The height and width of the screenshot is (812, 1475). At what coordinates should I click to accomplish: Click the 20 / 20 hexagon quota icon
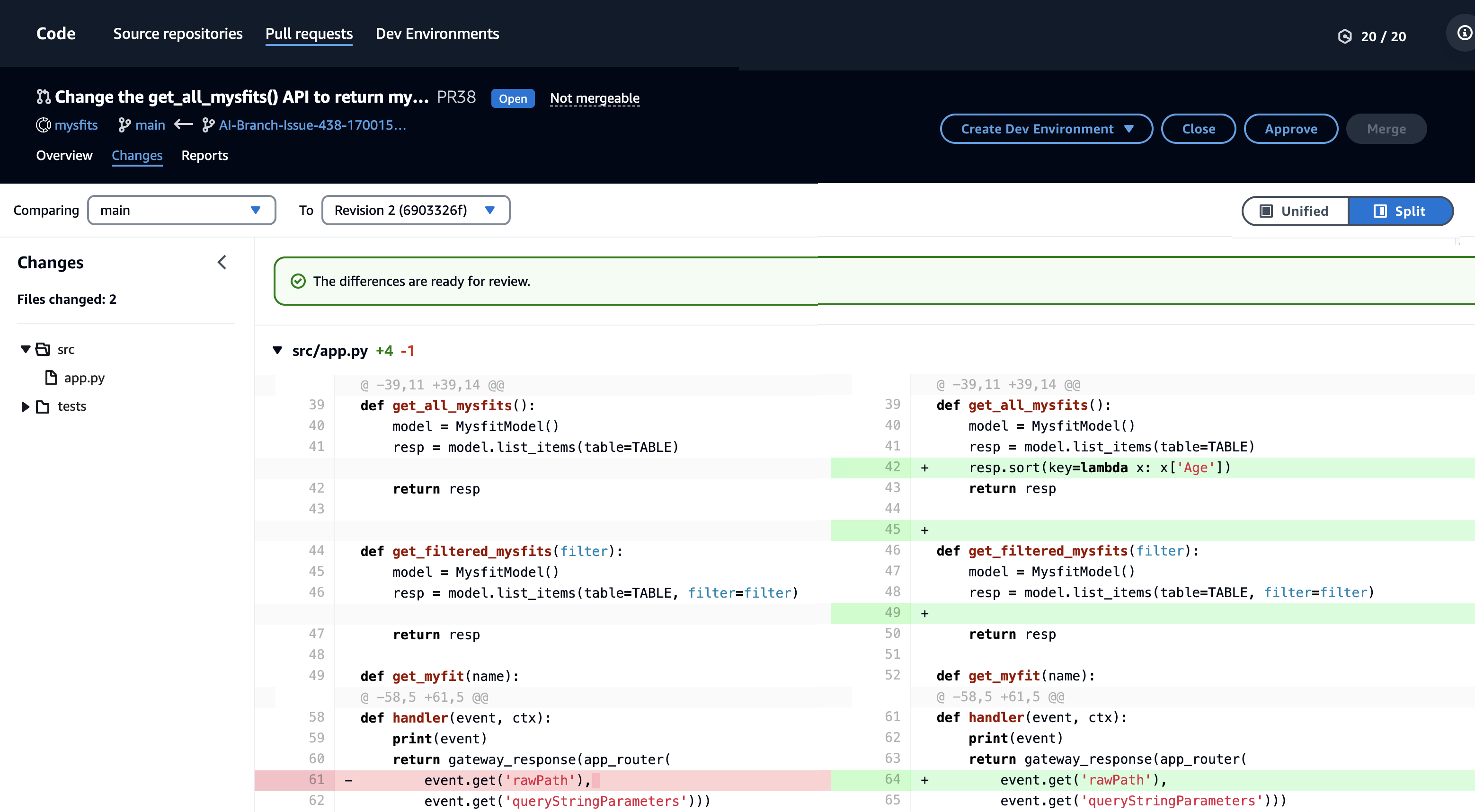coord(1344,36)
